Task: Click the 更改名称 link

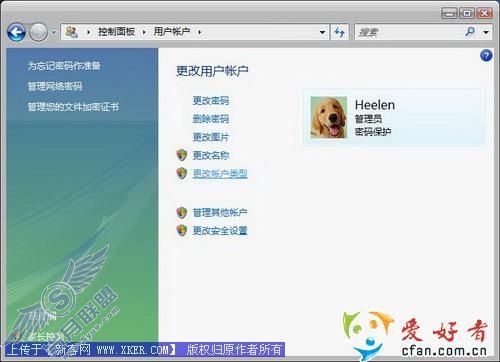Action: point(211,155)
